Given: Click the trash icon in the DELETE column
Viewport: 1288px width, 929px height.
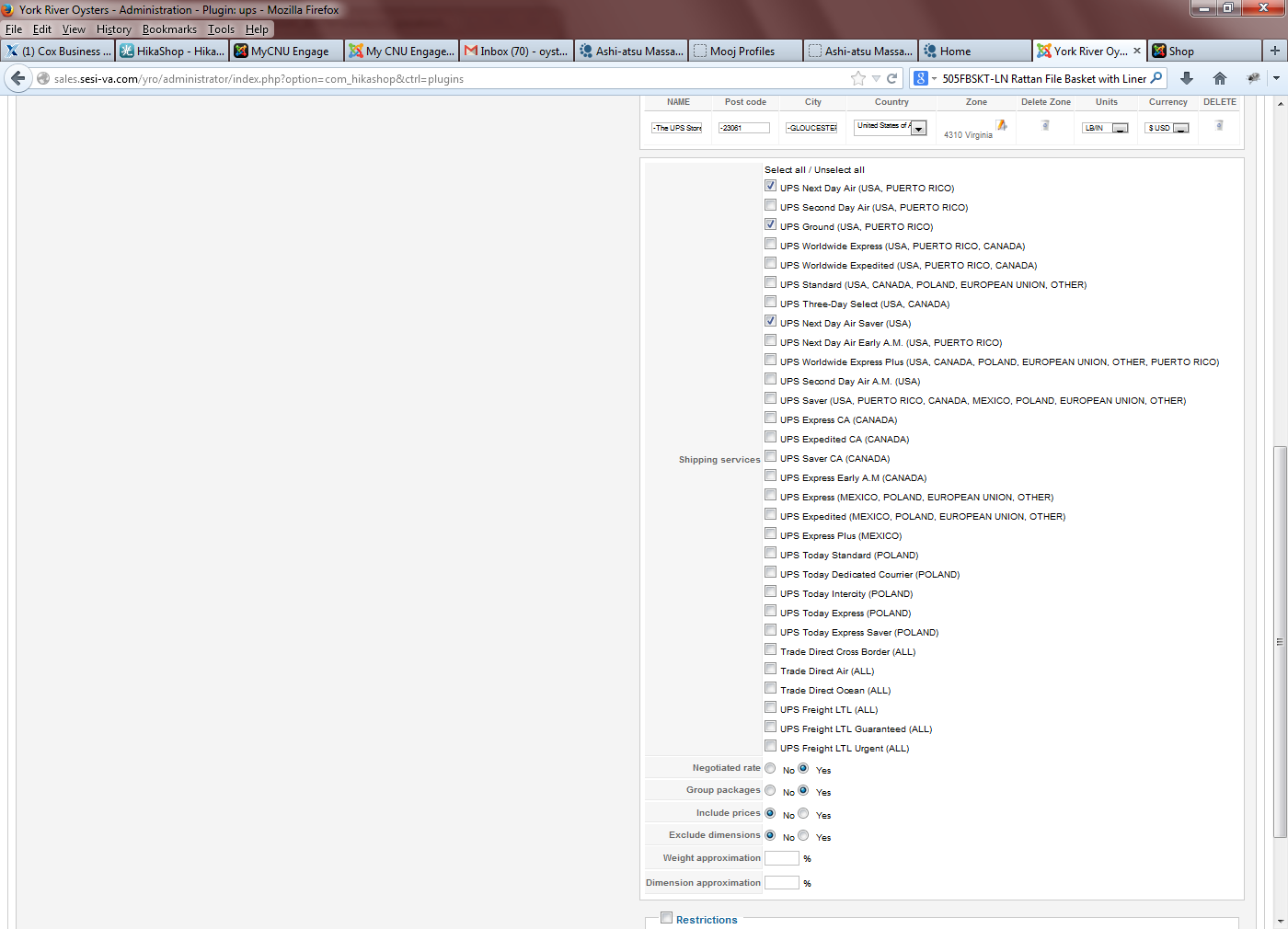Looking at the screenshot, I should tap(1219, 125).
